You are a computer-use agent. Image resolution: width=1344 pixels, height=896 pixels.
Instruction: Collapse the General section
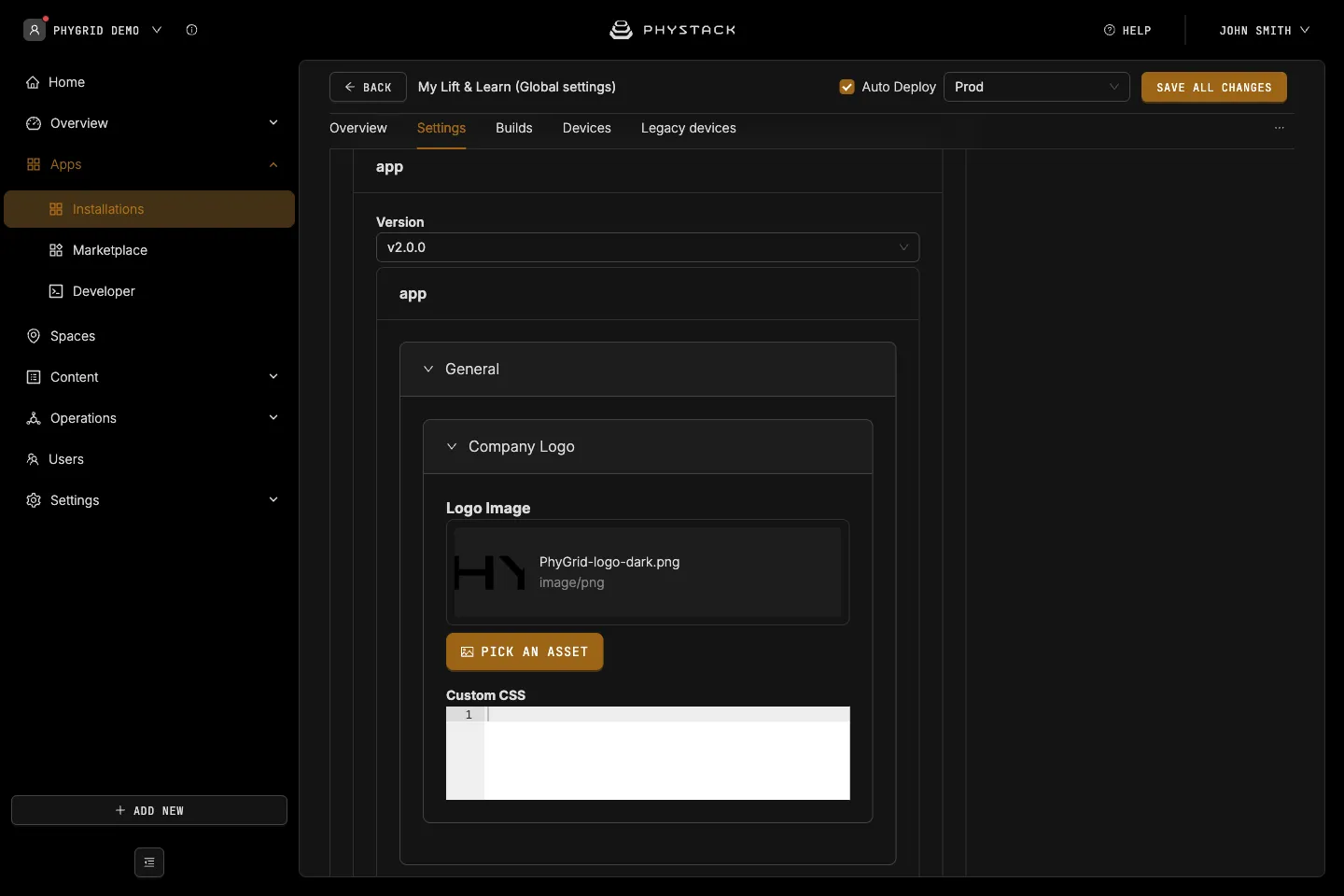[x=428, y=369]
